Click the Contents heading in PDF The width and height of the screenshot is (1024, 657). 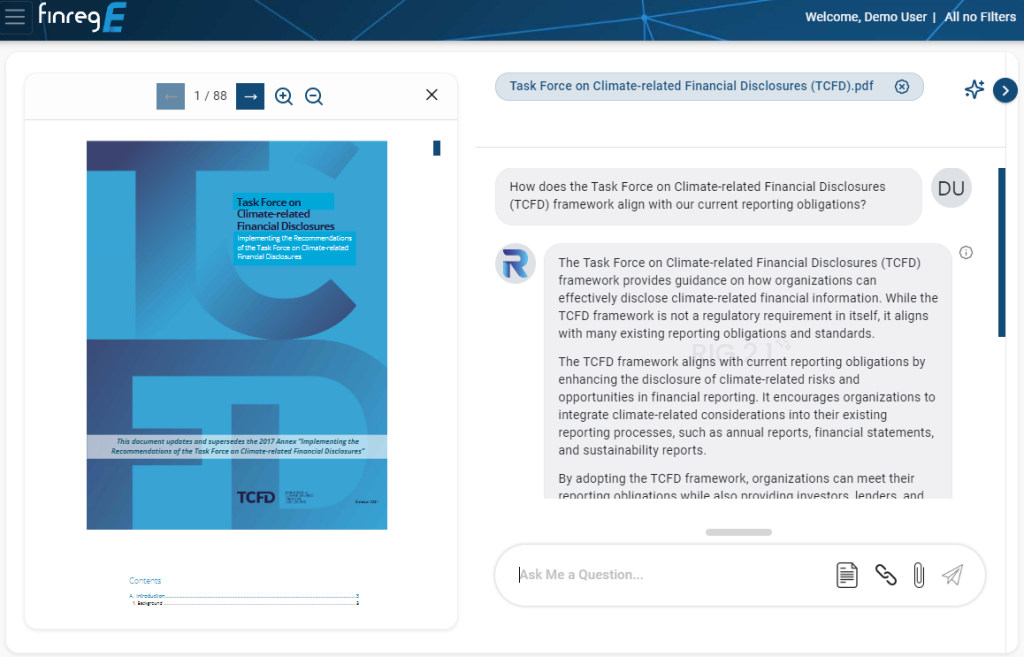point(145,581)
